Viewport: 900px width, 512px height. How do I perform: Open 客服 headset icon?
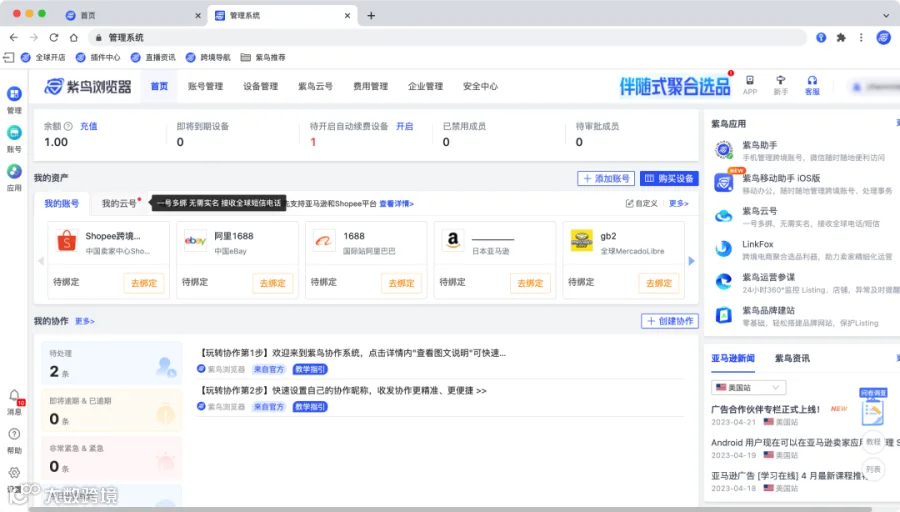pos(812,81)
